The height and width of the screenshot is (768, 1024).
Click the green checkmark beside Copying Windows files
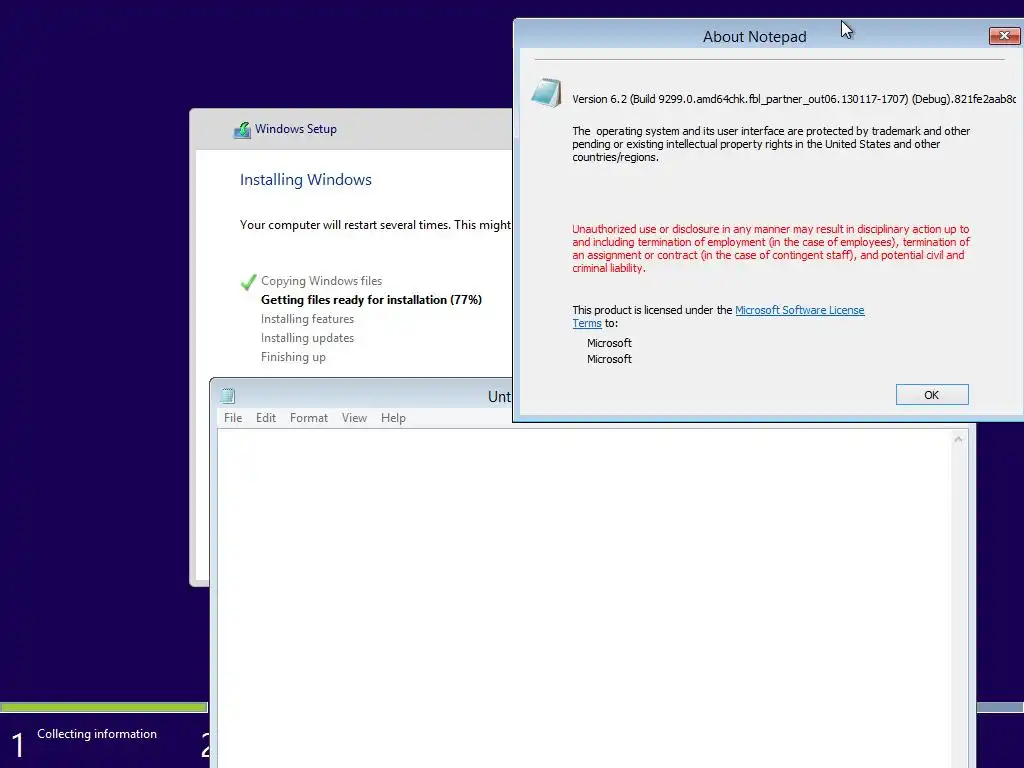(248, 281)
